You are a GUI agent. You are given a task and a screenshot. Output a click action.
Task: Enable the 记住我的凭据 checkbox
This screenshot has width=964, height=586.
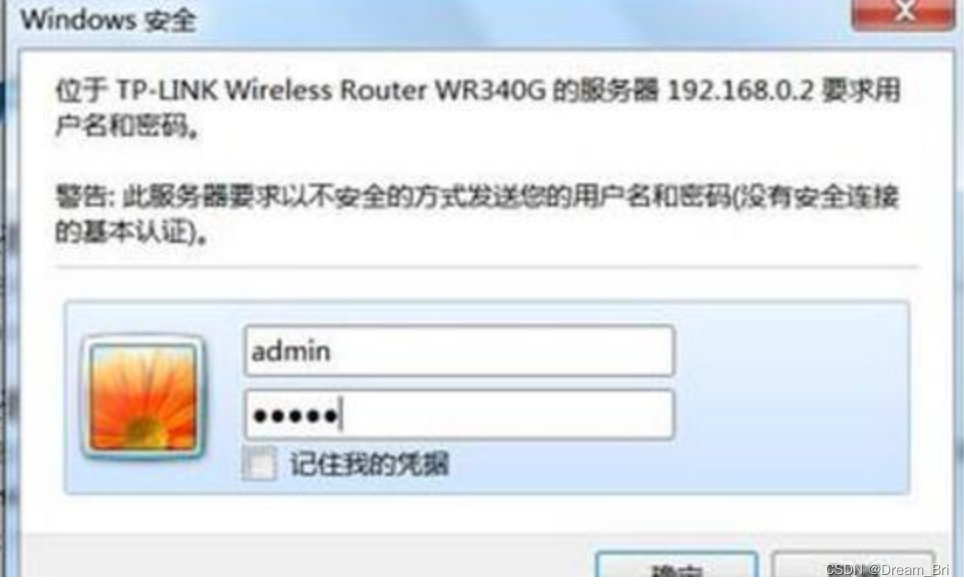259,463
